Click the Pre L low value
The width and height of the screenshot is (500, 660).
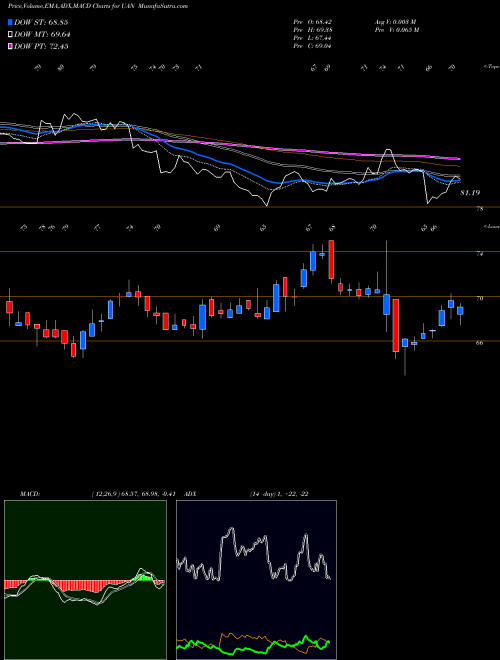(x=313, y=38)
